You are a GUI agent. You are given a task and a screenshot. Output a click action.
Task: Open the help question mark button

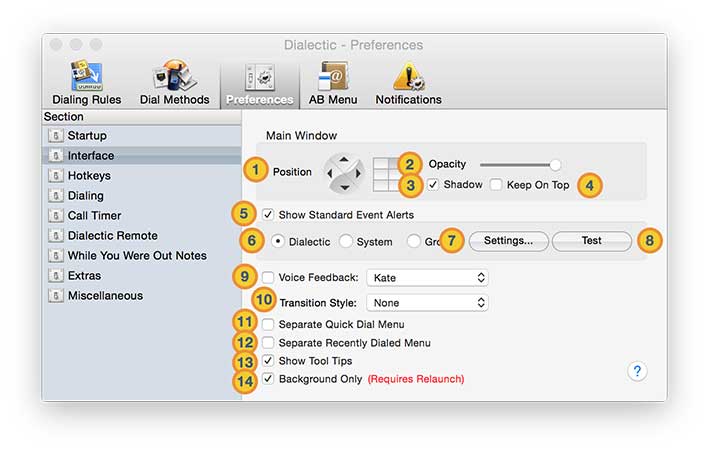(x=637, y=371)
